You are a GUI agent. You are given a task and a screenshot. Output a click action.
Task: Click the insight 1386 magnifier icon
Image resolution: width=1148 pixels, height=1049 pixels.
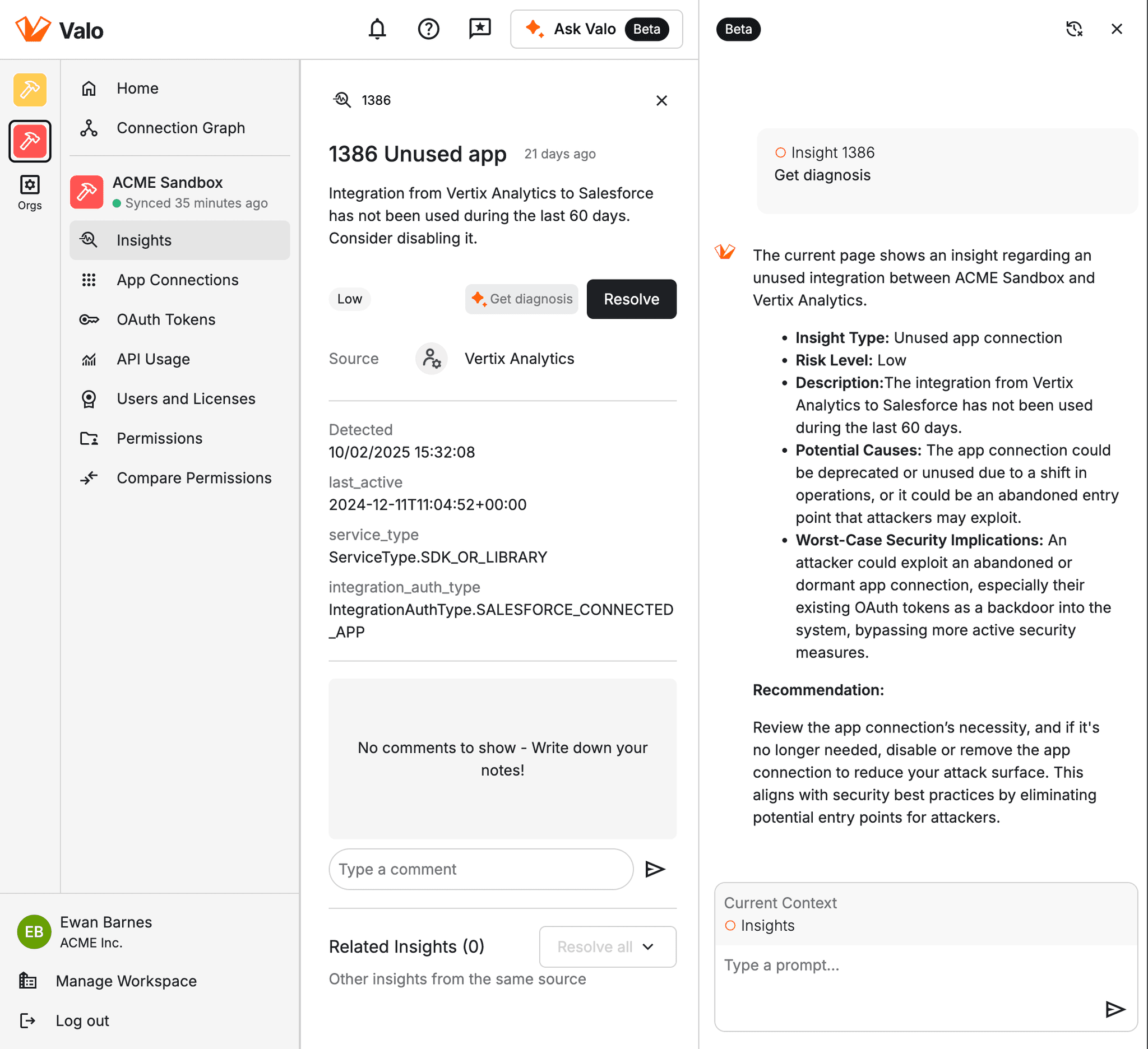click(x=342, y=100)
